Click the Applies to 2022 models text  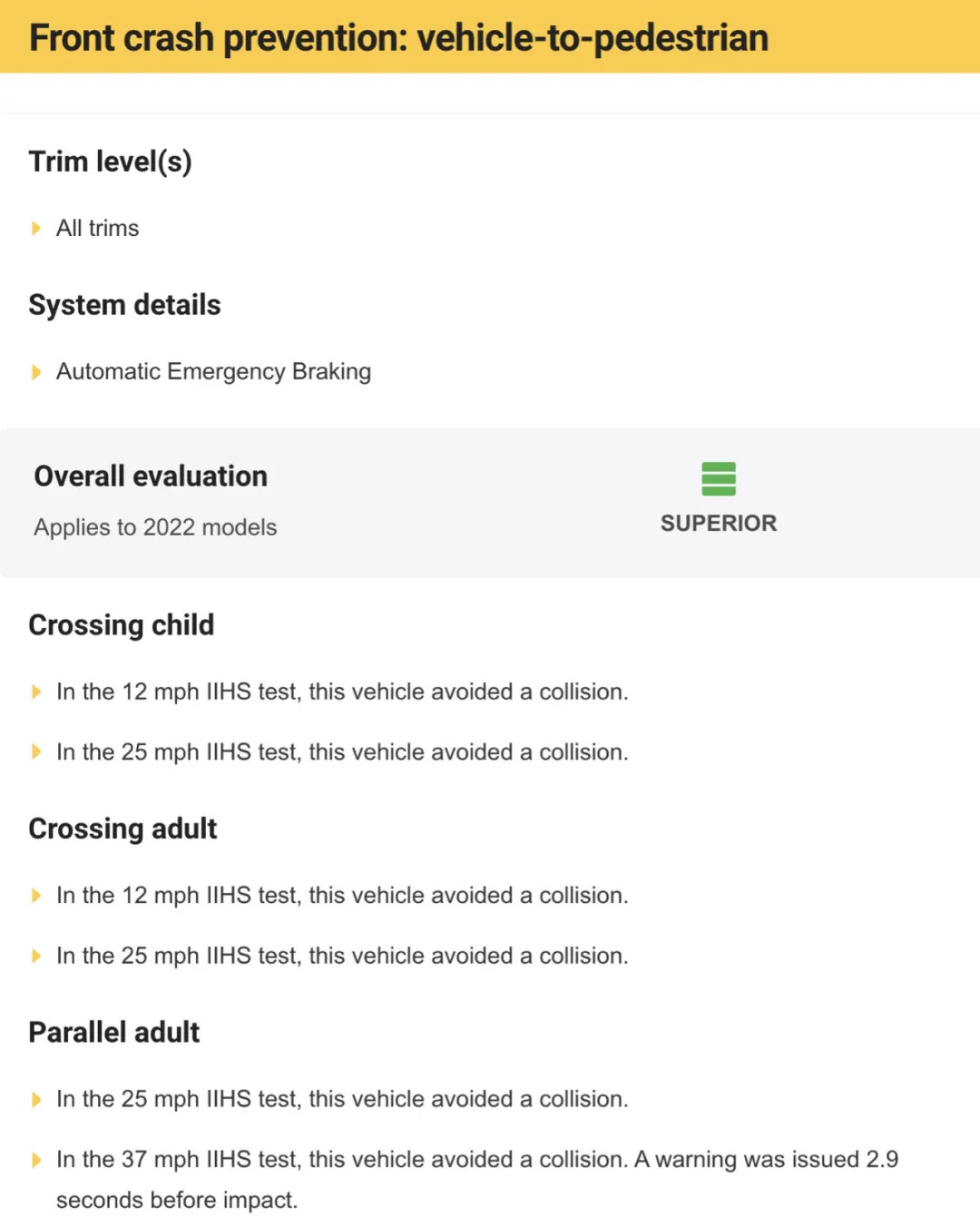pos(155,527)
